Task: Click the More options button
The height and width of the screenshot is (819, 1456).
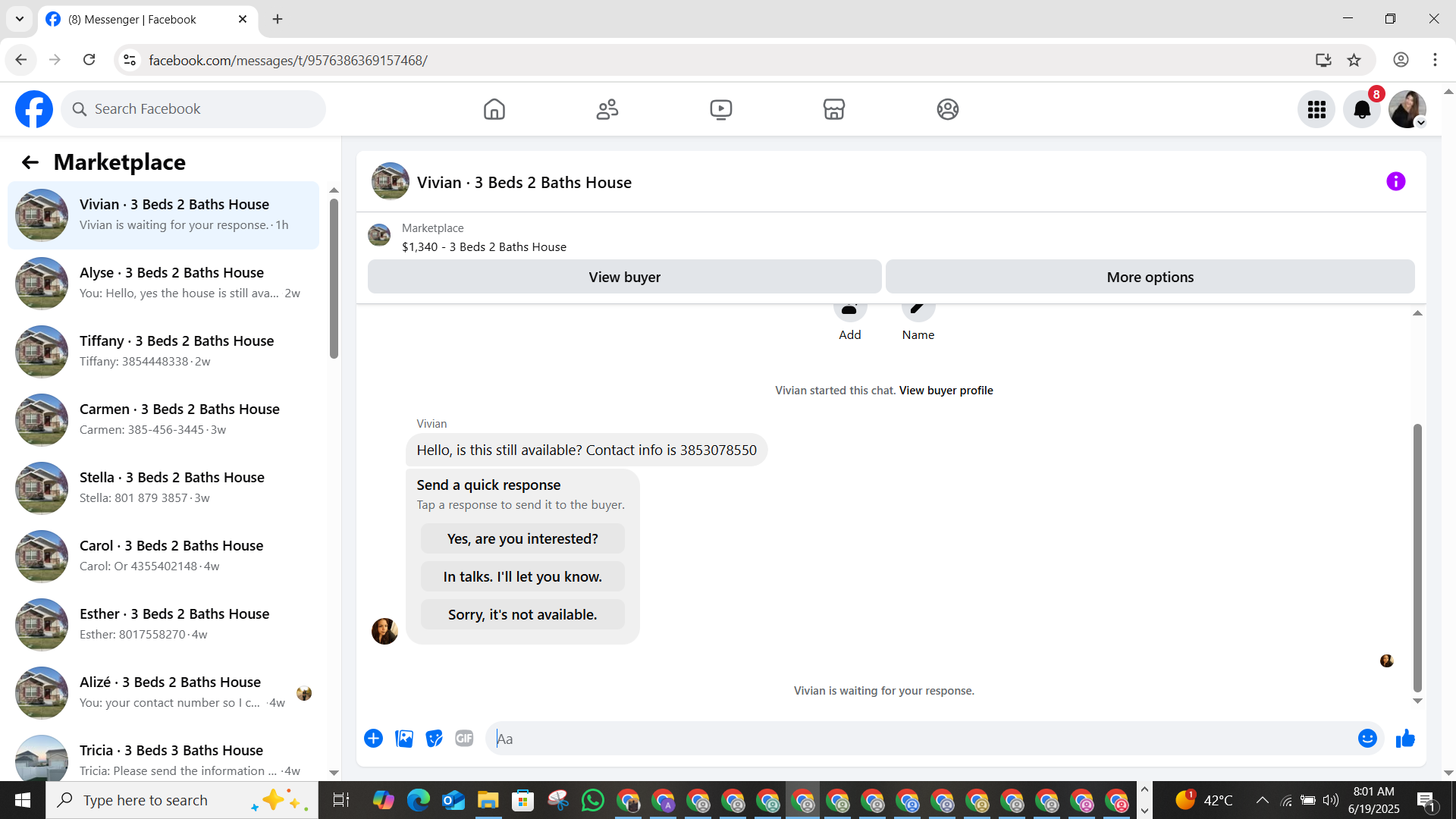Action: (x=1150, y=277)
